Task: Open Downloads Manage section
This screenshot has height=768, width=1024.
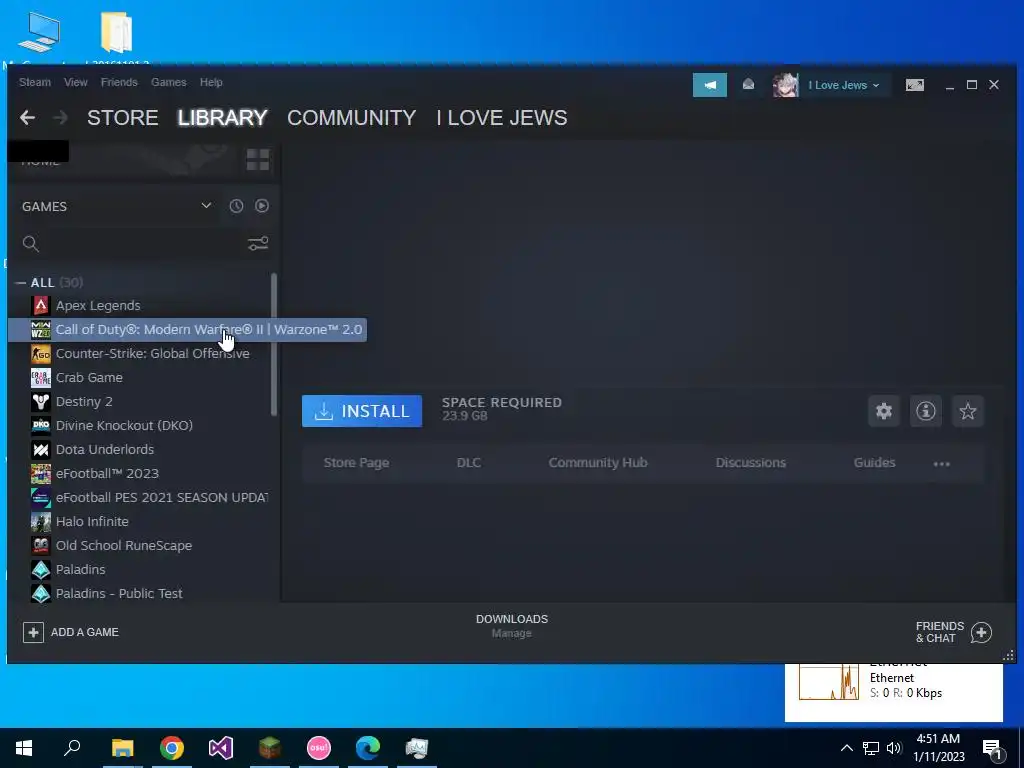Action: (512, 626)
